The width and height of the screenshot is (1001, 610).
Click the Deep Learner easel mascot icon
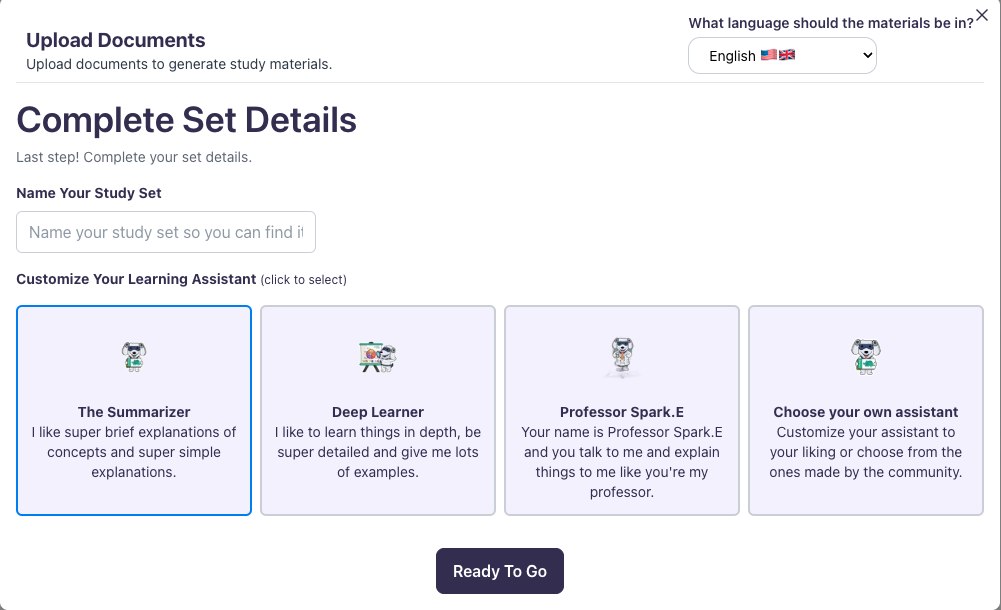pos(377,356)
